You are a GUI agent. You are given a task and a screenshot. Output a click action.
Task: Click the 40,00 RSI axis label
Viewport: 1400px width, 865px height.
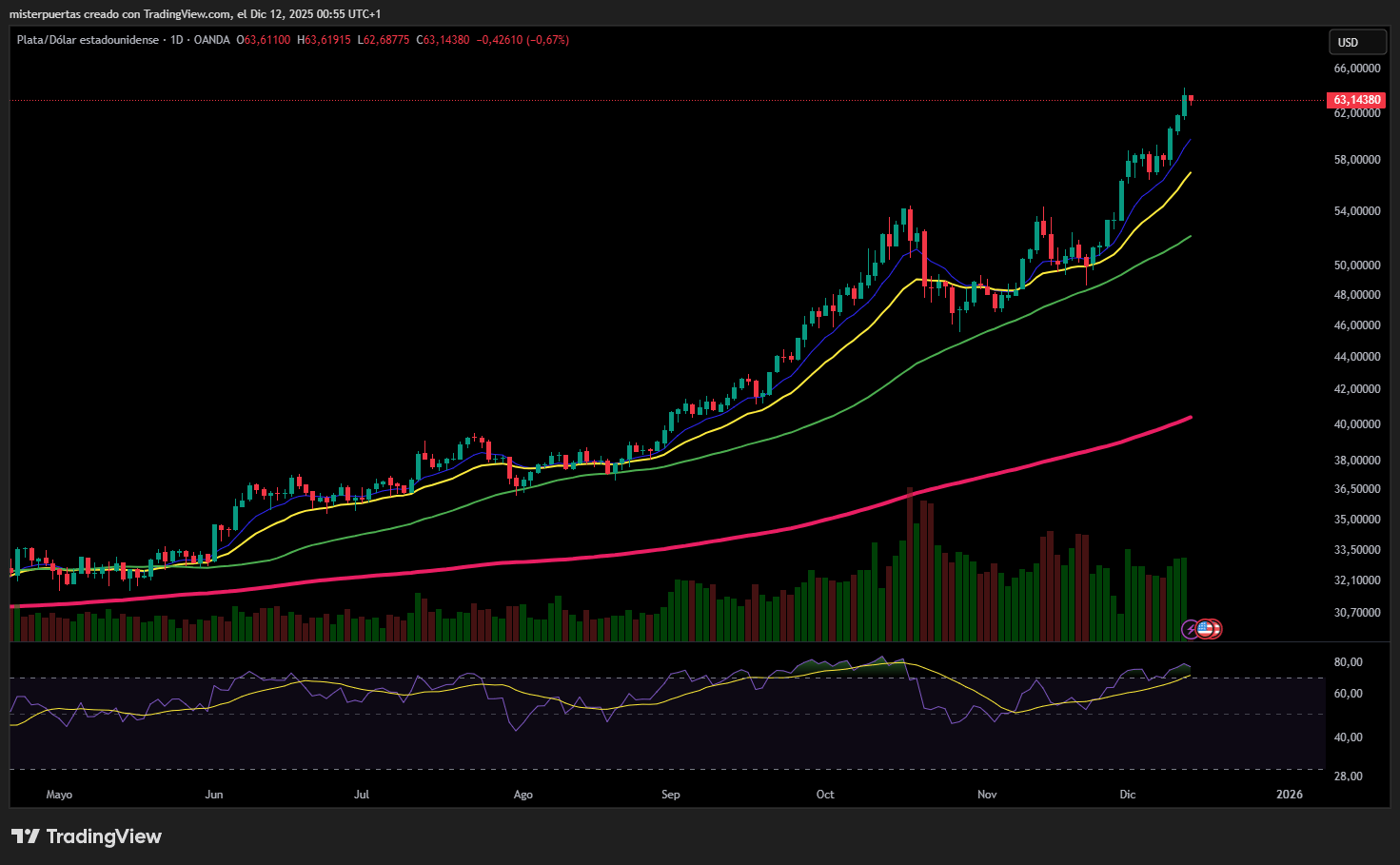1348,737
